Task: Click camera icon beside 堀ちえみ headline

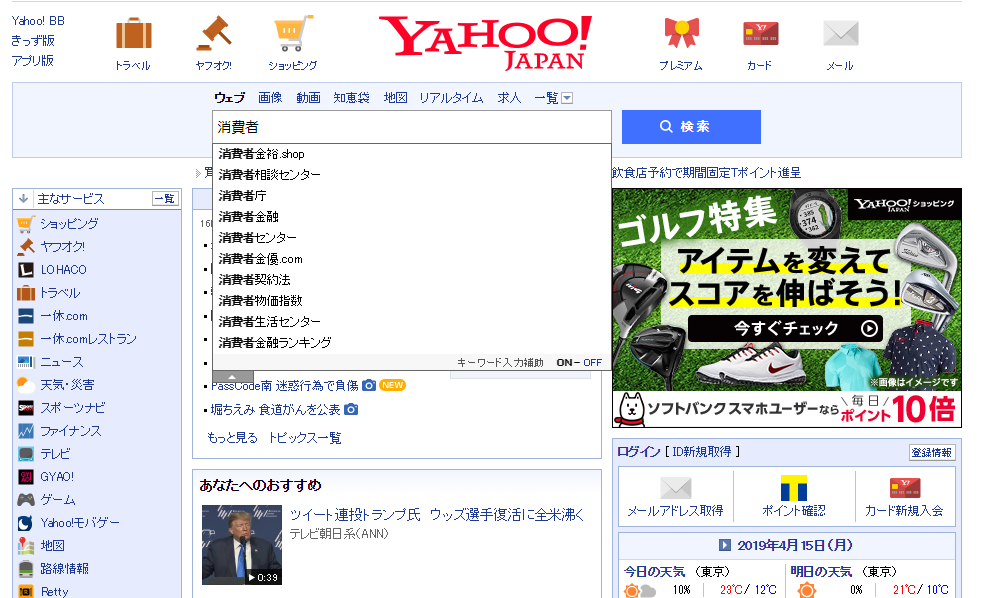Action: pos(352,409)
